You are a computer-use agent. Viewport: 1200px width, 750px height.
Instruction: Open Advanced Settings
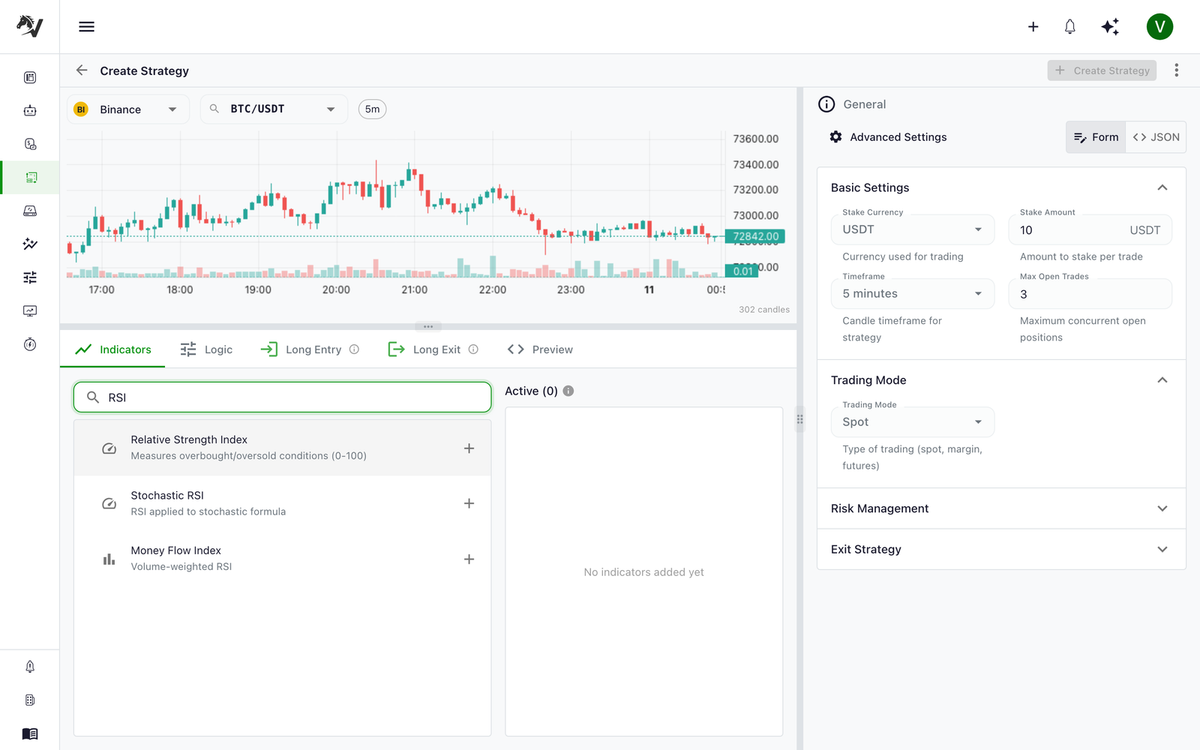tap(888, 137)
